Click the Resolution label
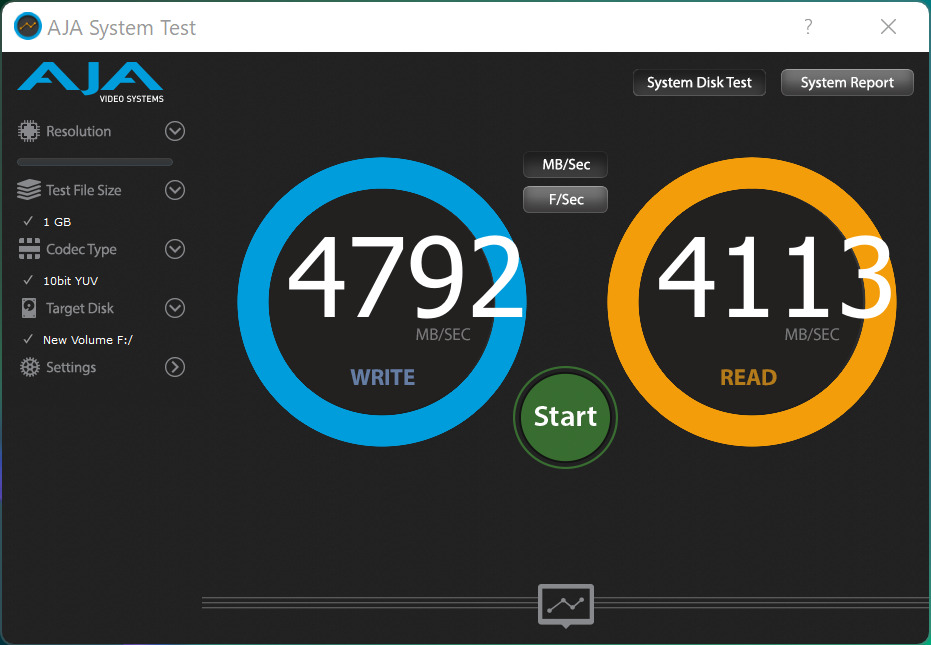The width and height of the screenshot is (931, 645). (78, 131)
